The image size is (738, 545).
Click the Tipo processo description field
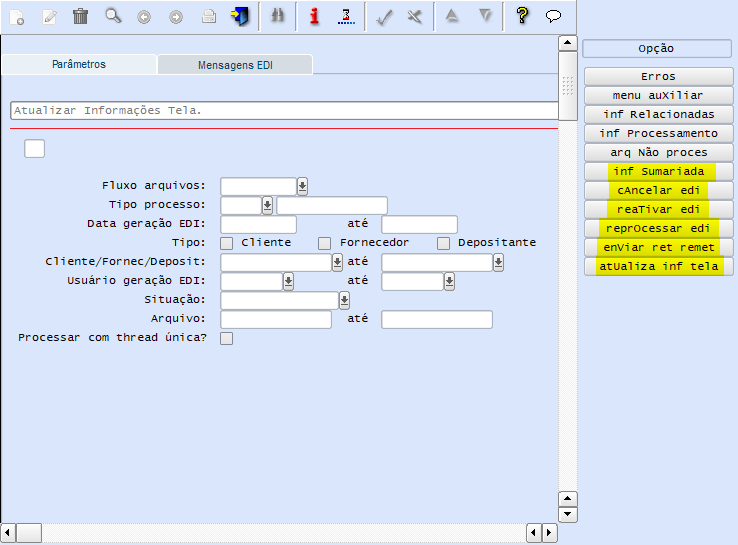point(332,206)
